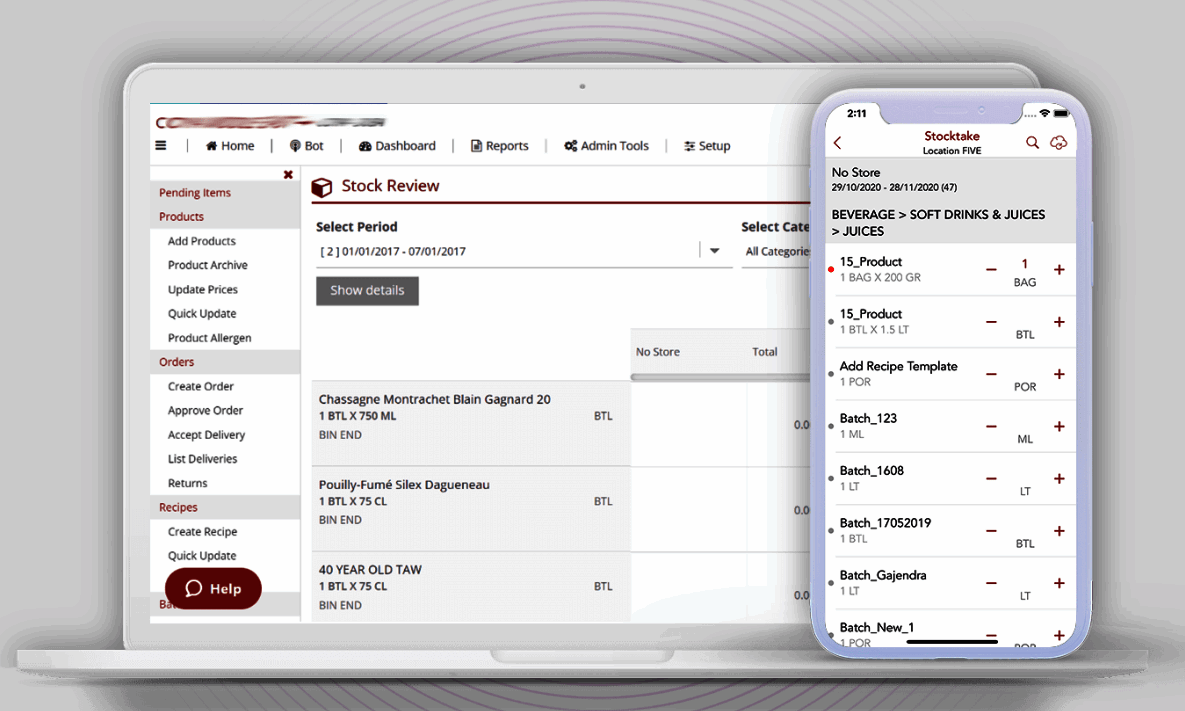The height and width of the screenshot is (711, 1185).
Task: Click the Setup sliders icon
Action: point(687,145)
